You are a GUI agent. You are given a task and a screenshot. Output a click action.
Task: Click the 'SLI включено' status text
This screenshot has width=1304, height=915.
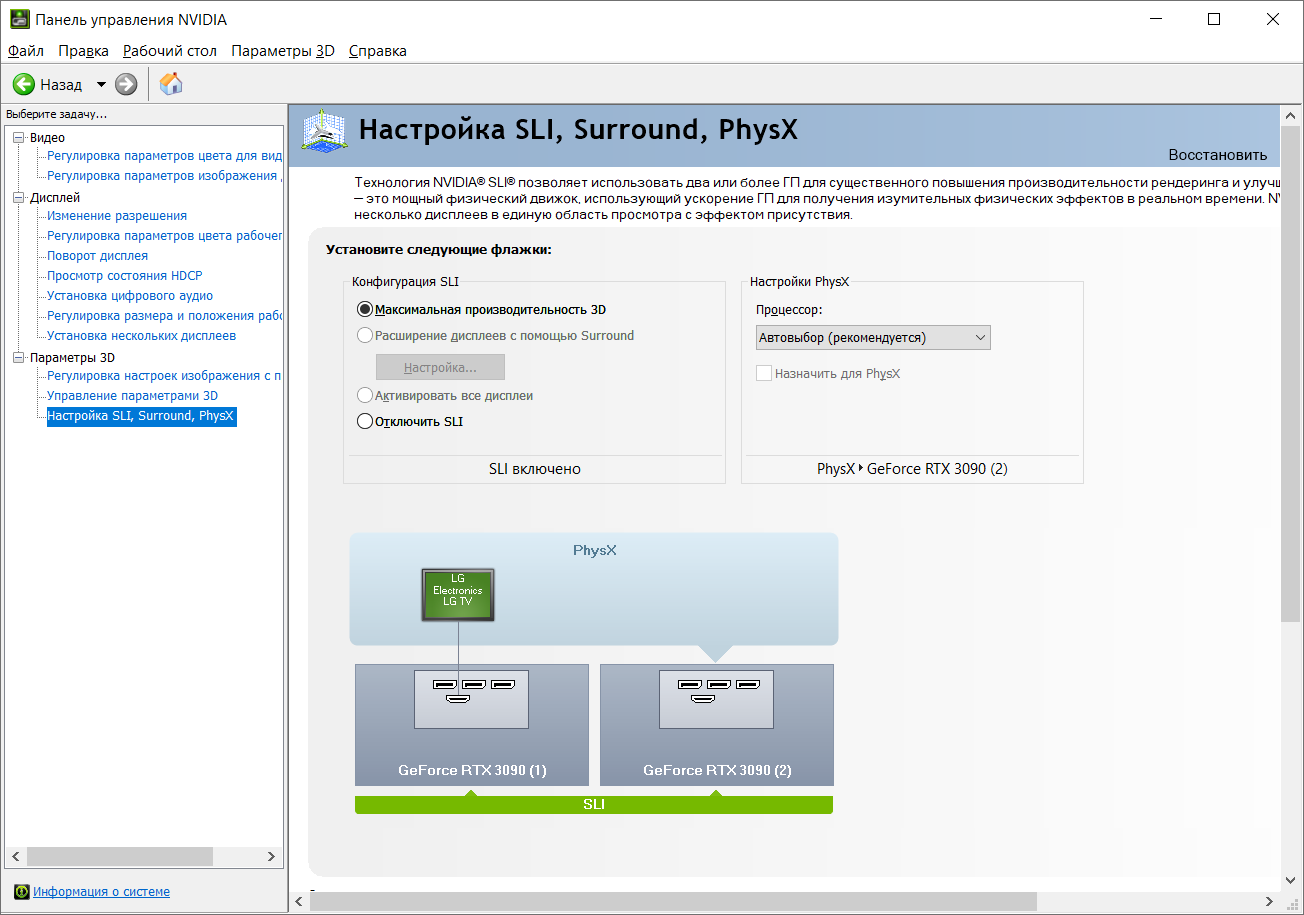535,469
